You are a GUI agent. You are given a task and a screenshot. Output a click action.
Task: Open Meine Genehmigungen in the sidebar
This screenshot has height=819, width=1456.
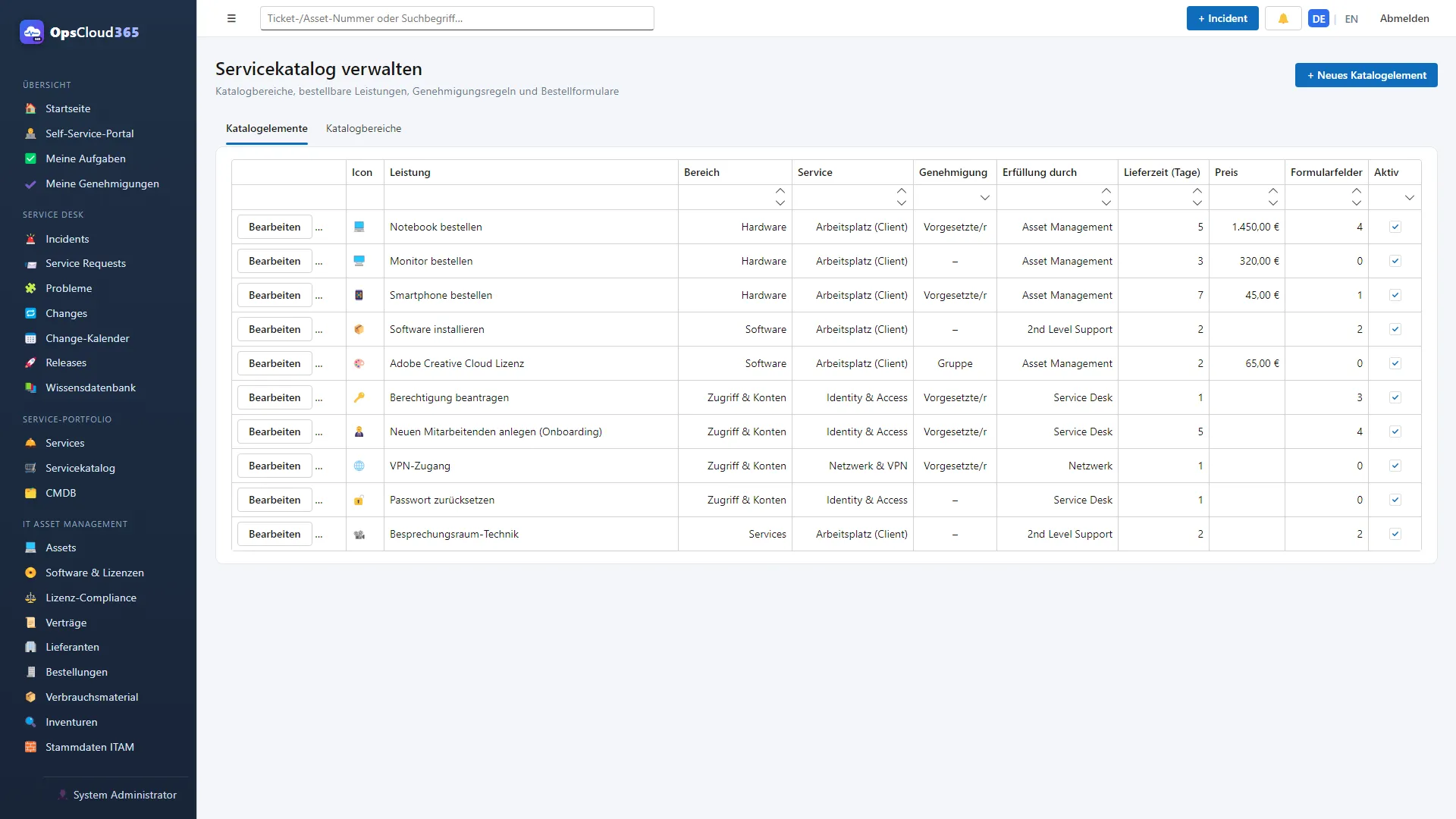(102, 184)
